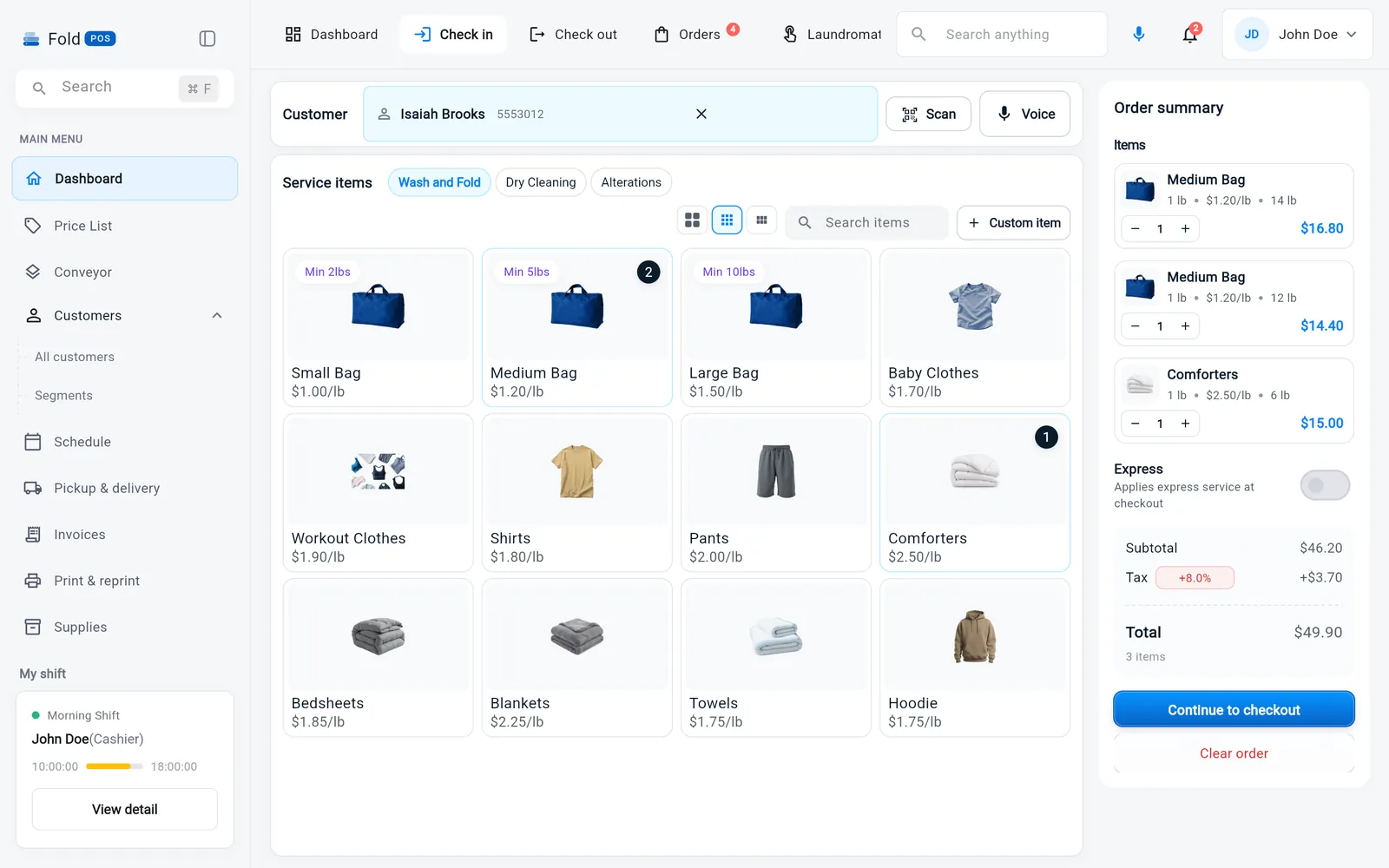This screenshot has height=868, width=1389.
Task: Click Voice input button
Action: [x=1024, y=115]
